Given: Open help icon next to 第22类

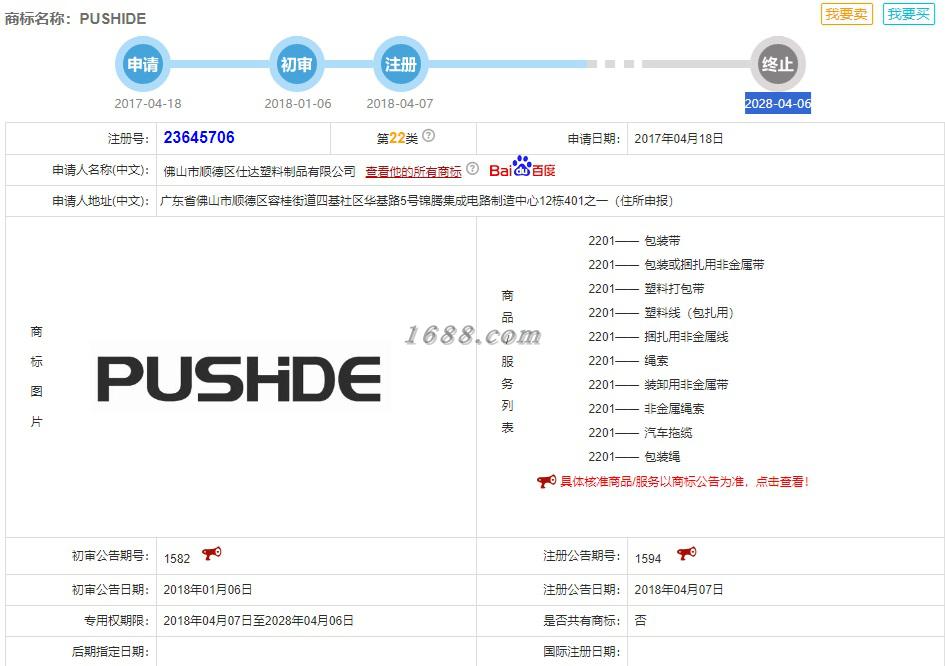Looking at the screenshot, I should pos(428,136).
